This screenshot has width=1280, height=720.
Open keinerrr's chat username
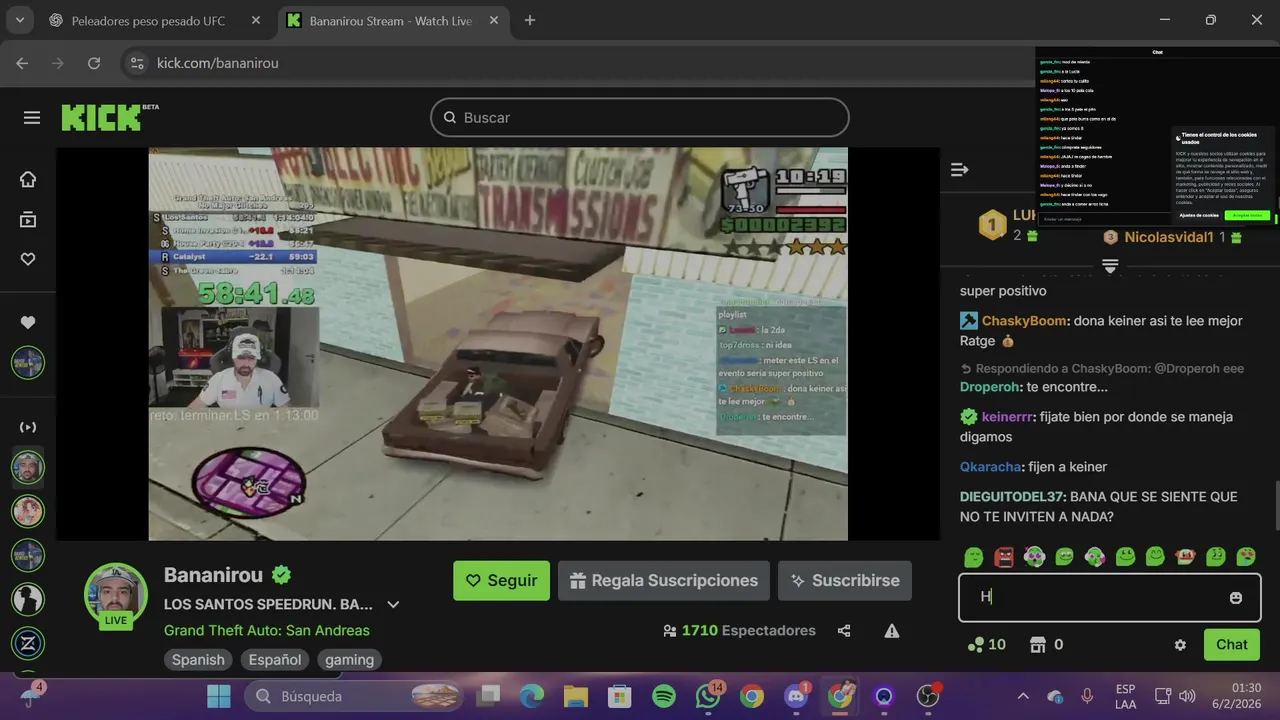point(1008,417)
